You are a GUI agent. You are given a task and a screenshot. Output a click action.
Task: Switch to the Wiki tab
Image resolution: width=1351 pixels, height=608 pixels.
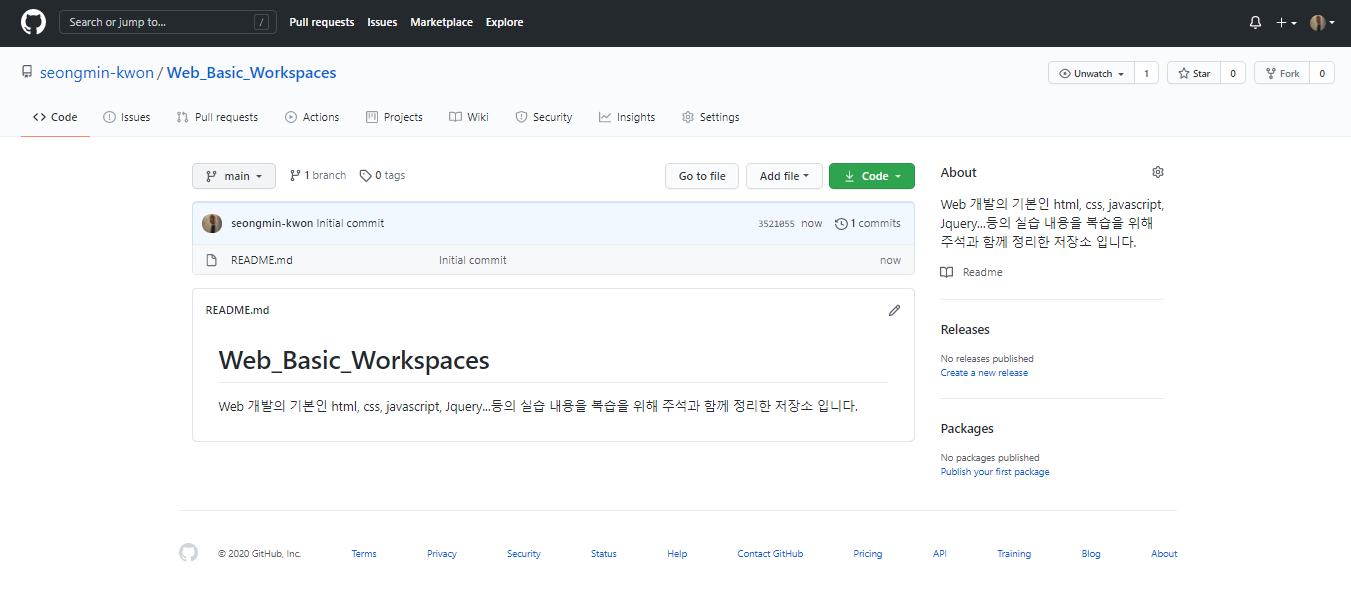point(469,117)
